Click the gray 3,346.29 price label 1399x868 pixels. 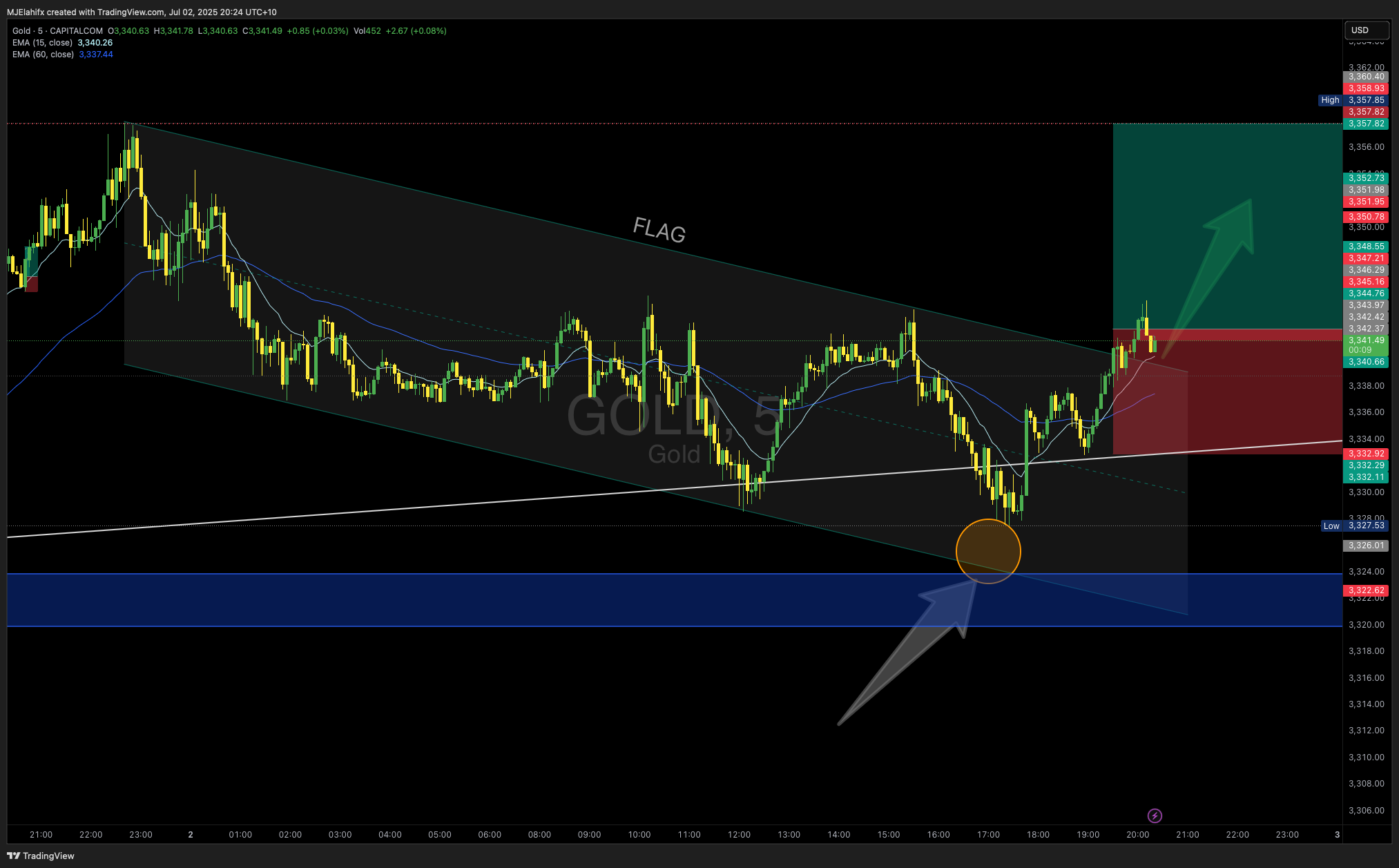(1366, 270)
